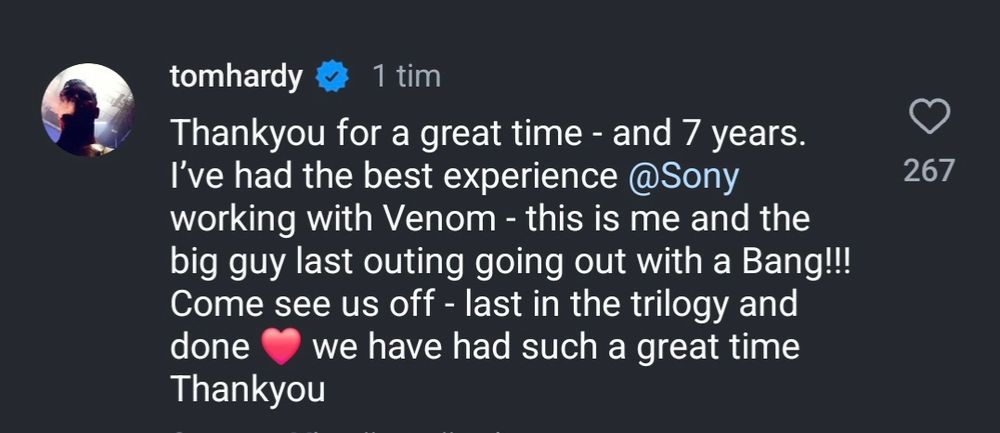Follow the @Sony mention link
This screenshot has width=1000, height=433.
[x=685, y=175]
